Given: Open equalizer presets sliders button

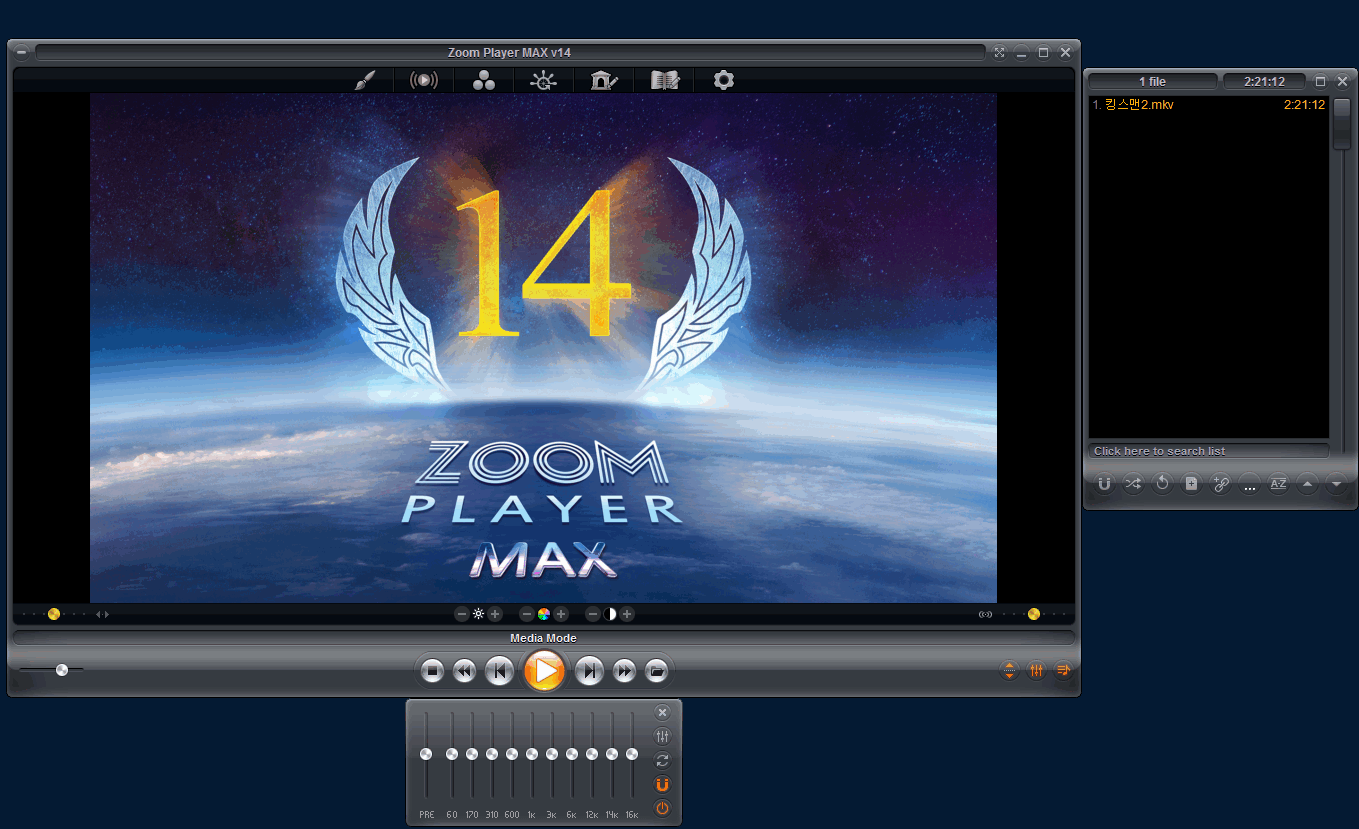Looking at the screenshot, I should tap(662, 737).
